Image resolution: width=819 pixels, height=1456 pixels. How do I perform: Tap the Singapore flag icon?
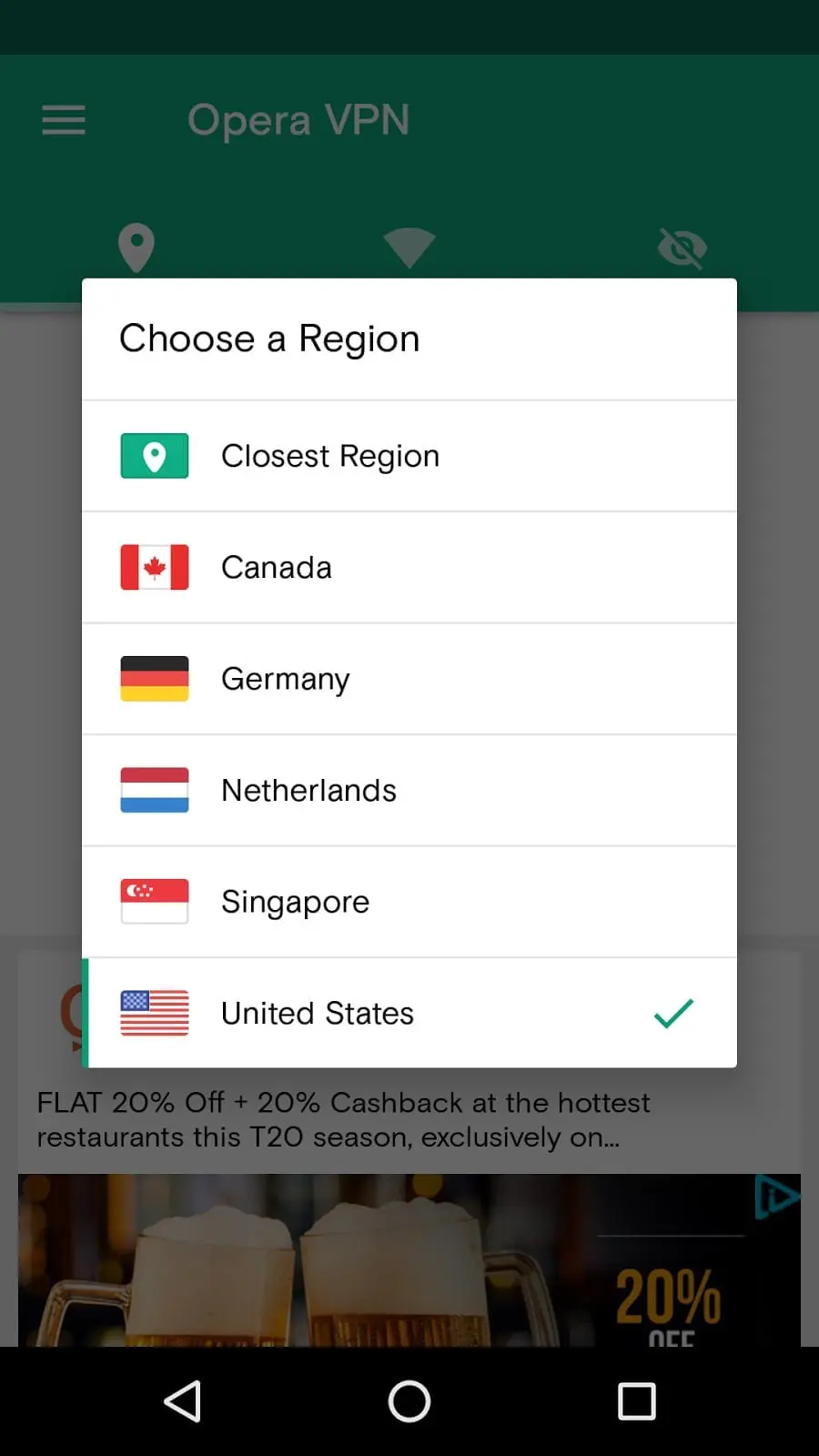155,902
